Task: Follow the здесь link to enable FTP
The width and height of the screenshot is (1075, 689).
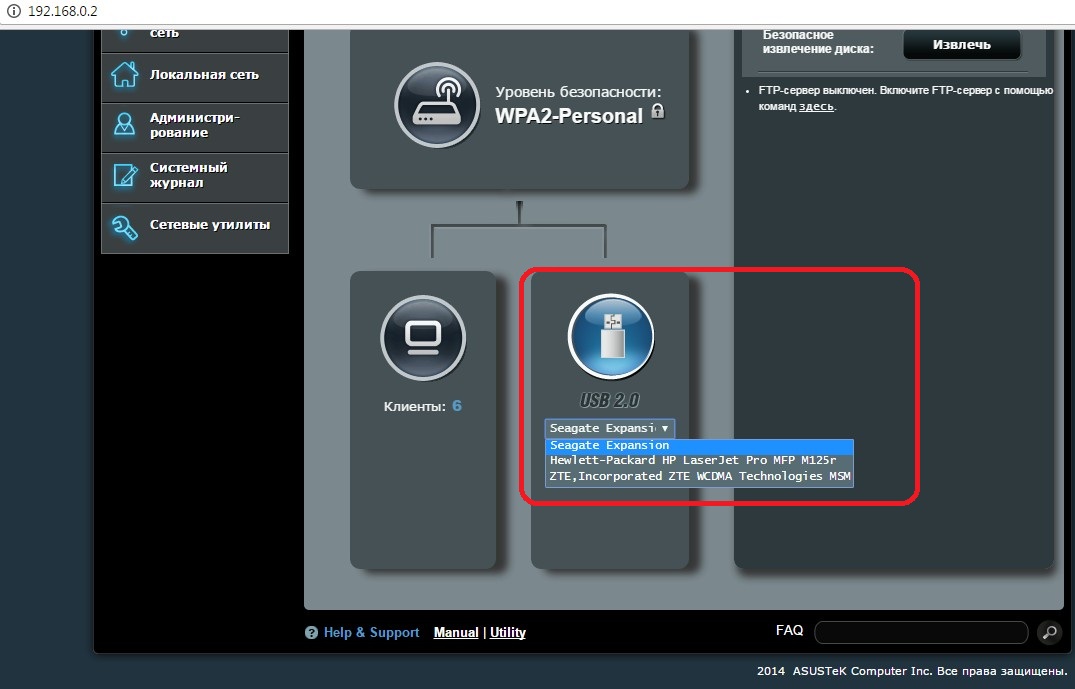Action: (x=817, y=107)
